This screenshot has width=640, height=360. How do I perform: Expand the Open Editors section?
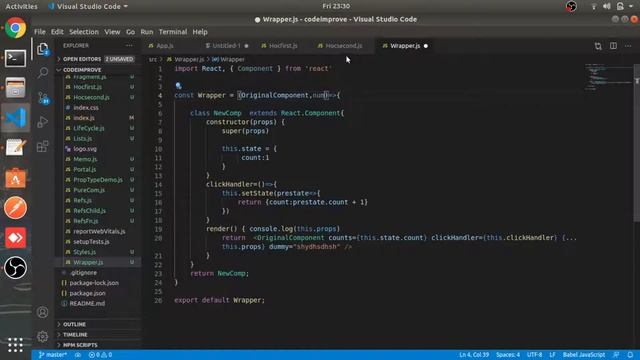point(98,59)
